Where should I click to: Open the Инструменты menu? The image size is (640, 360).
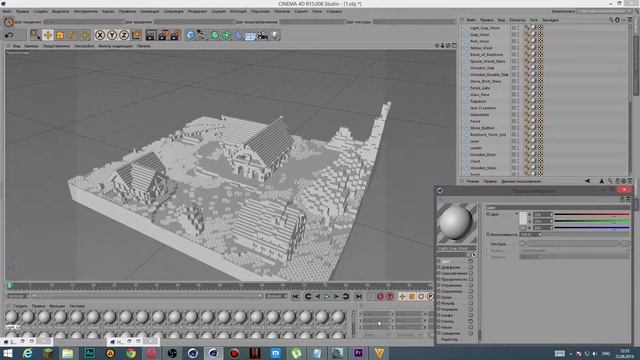point(86,11)
